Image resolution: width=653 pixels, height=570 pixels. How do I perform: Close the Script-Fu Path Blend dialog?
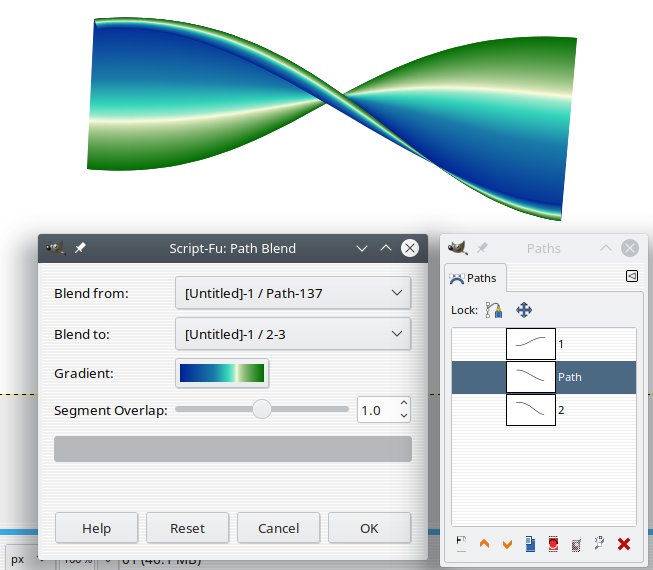pyautogui.click(x=410, y=248)
